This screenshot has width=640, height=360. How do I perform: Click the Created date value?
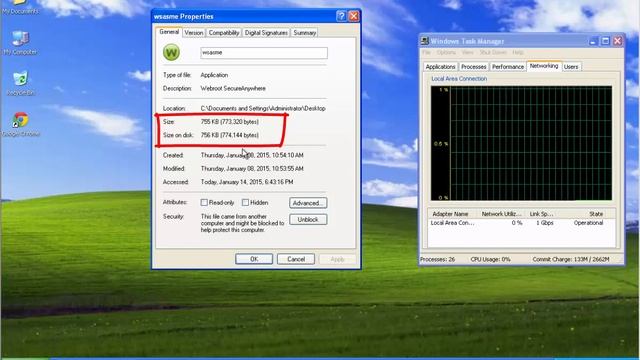coord(252,156)
